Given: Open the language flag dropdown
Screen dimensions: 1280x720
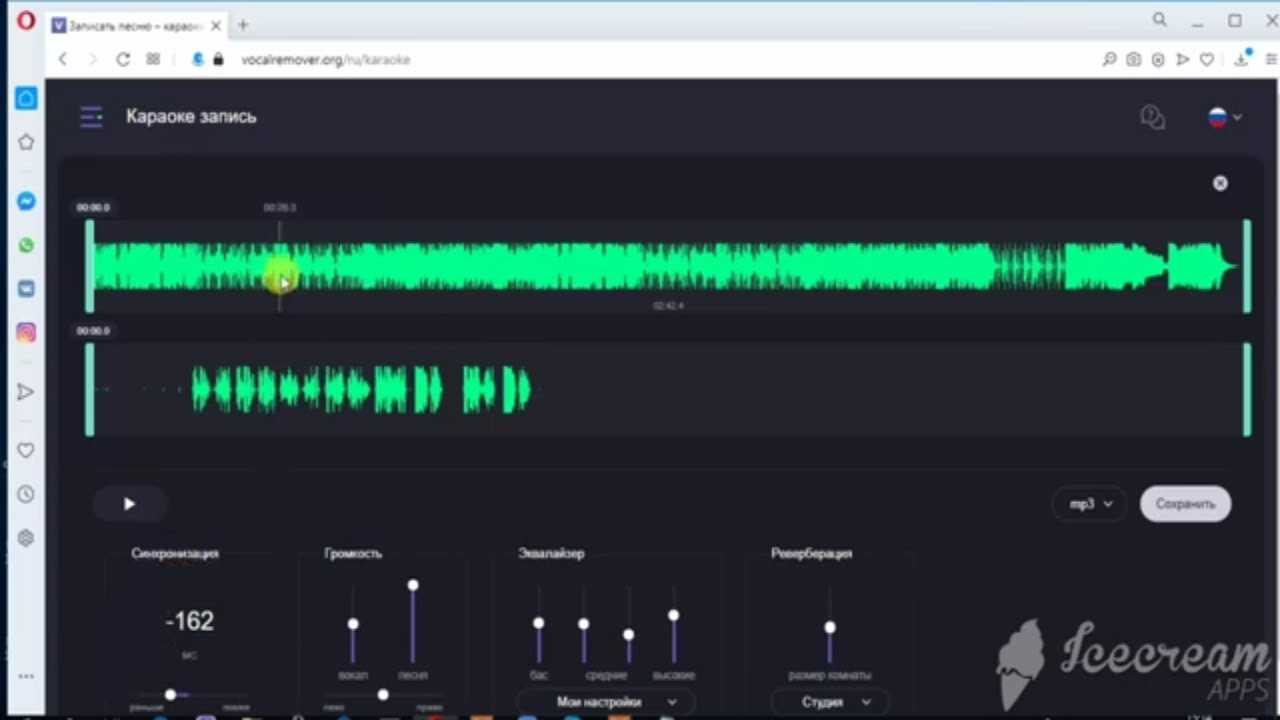Looking at the screenshot, I should 1225,117.
